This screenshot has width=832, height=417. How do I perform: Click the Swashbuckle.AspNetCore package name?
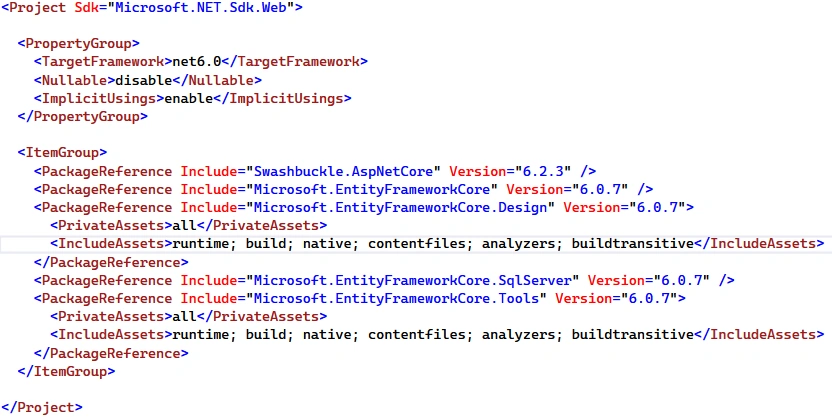pos(343,171)
